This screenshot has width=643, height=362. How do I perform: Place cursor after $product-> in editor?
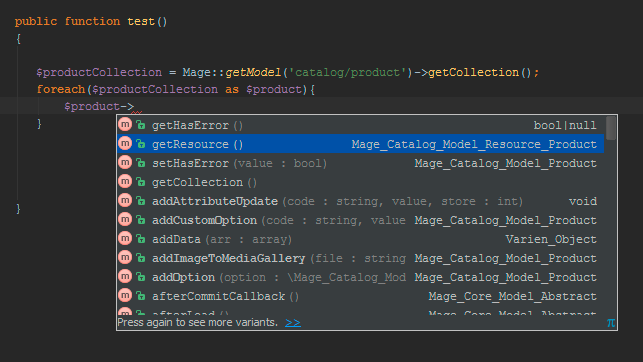[x=135, y=106]
